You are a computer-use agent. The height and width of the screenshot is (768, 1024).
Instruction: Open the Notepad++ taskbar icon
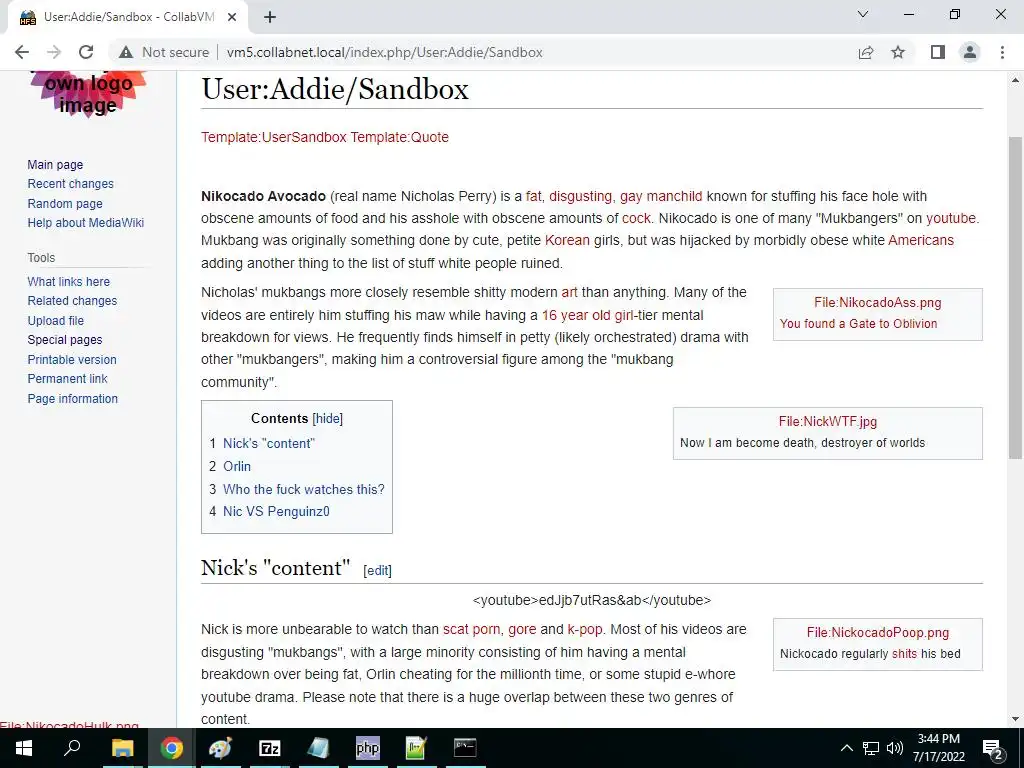point(416,748)
